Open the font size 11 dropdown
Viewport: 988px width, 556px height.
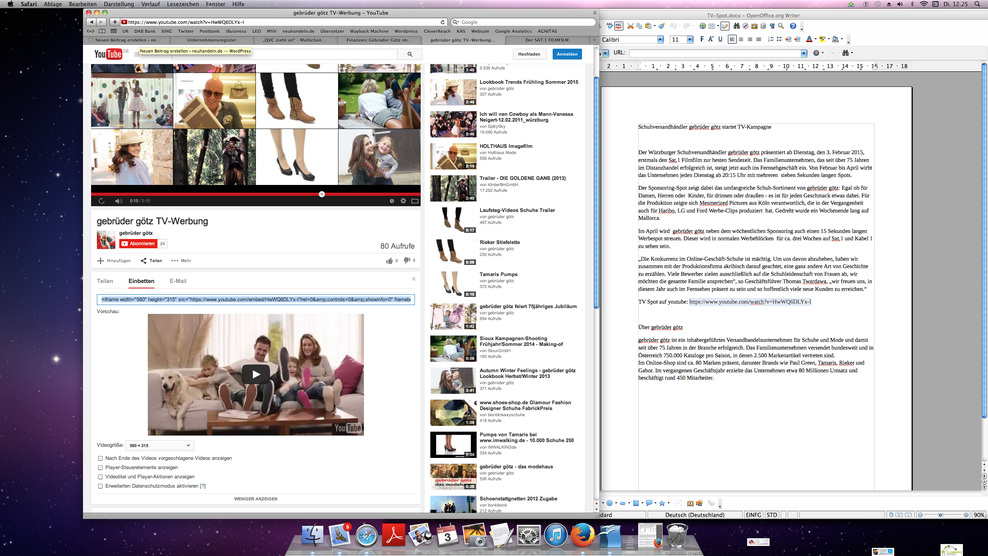click(x=690, y=39)
